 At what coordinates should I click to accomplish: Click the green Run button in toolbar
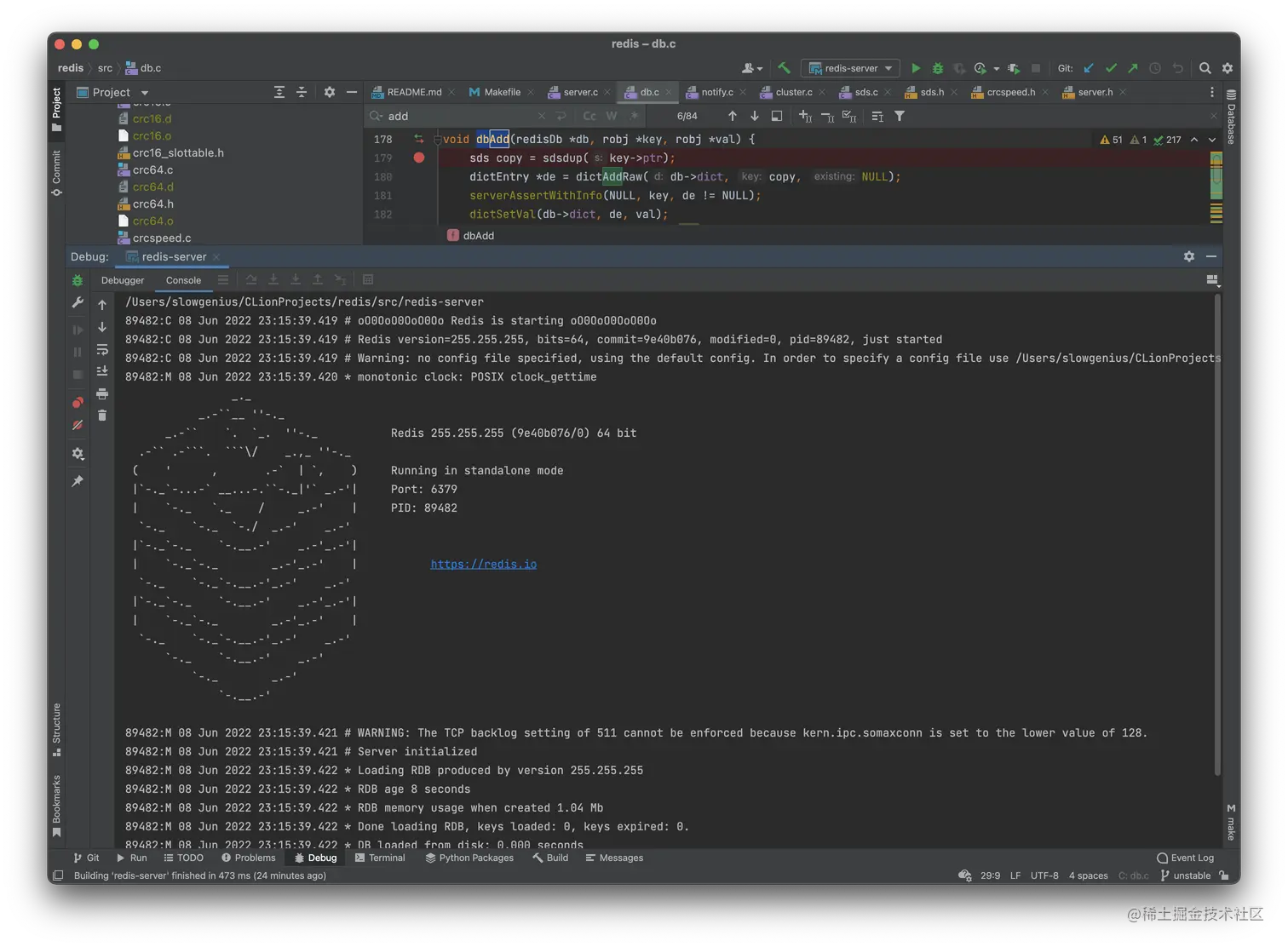916,68
